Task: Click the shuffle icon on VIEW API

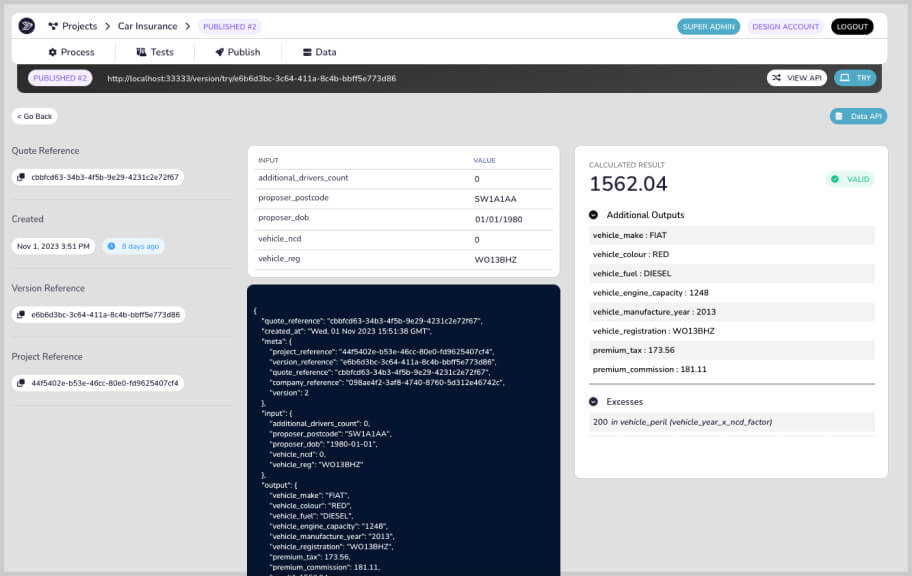Action: pos(776,77)
